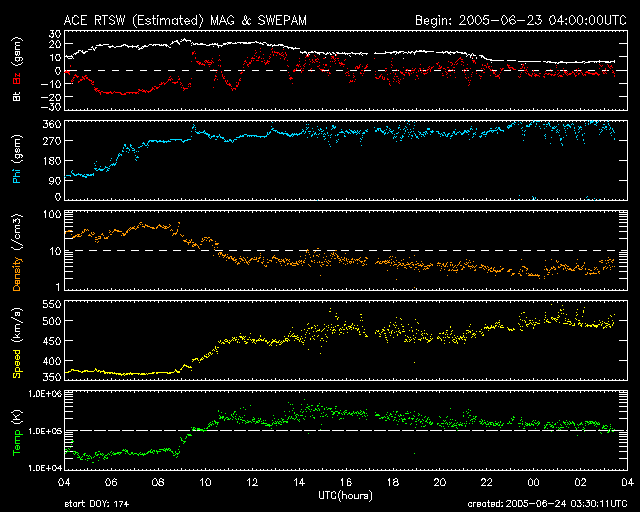Click the 'start DOY: 174' text
Image resolution: width=640 pixels, height=512 pixels.
[97, 504]
